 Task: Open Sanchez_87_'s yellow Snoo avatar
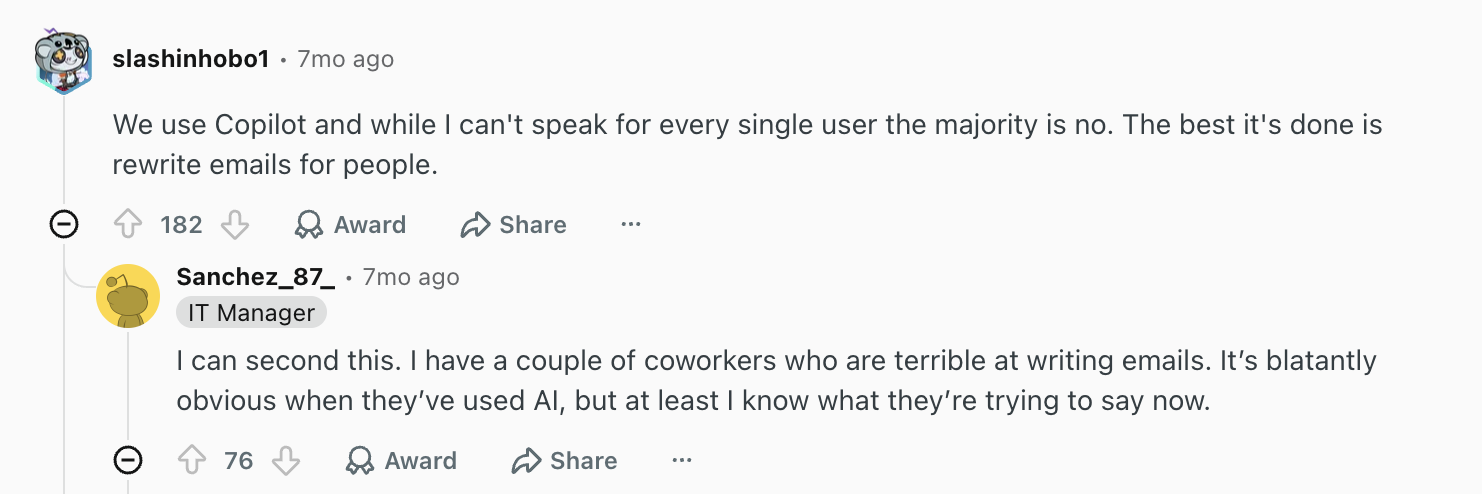point(128,296)
